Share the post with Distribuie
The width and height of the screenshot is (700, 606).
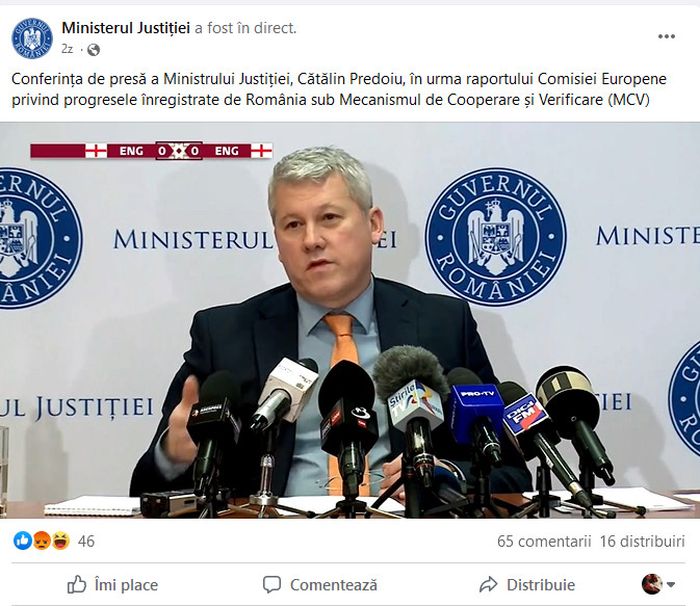527,584
